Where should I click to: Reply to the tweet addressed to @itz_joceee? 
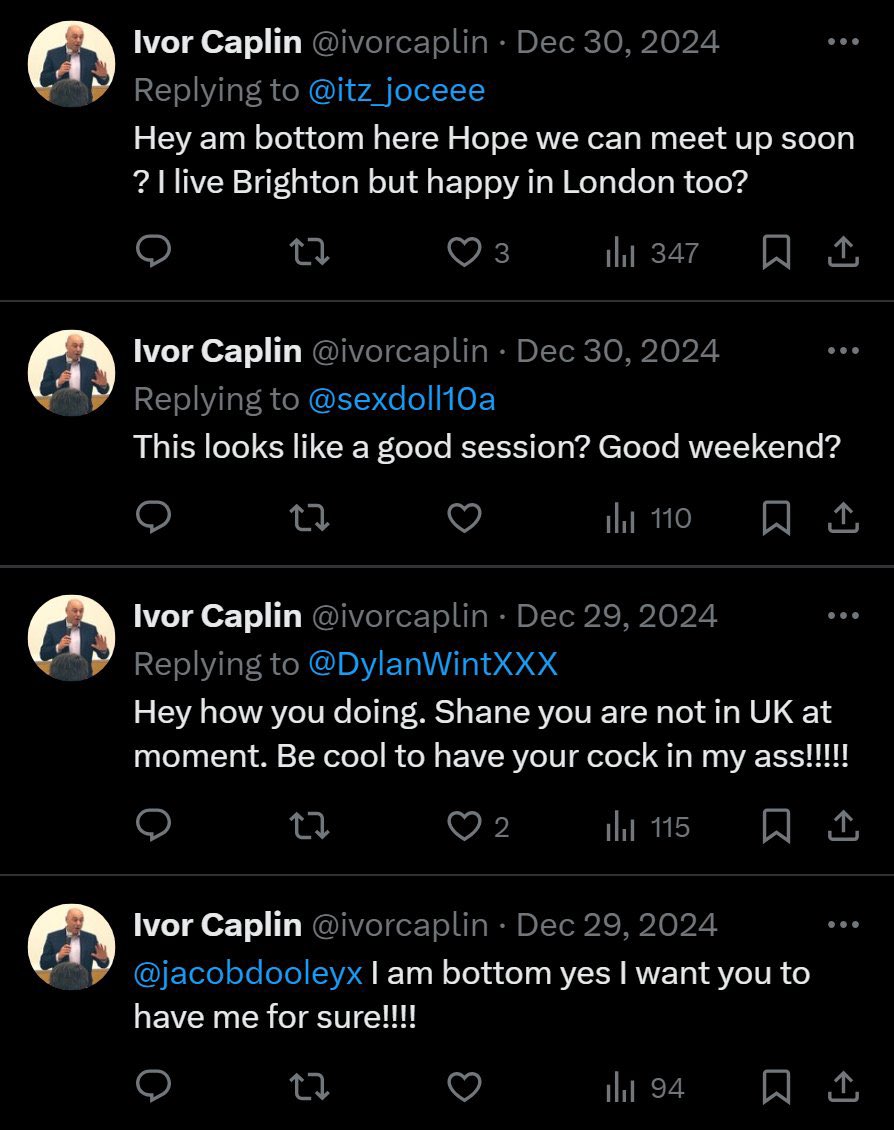pyautogui.click(x=153, y=253)
